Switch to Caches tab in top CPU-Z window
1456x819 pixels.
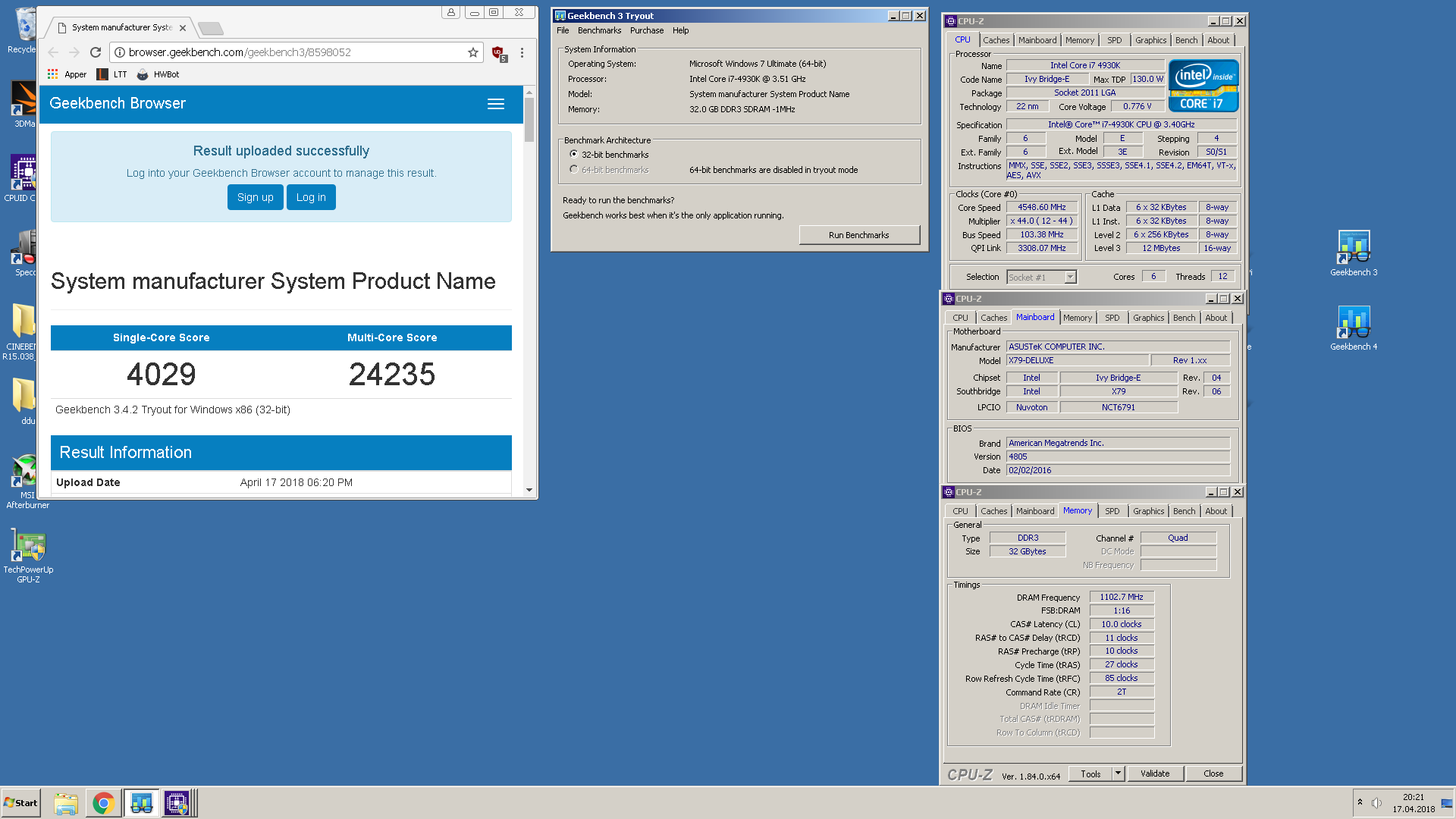996,40
